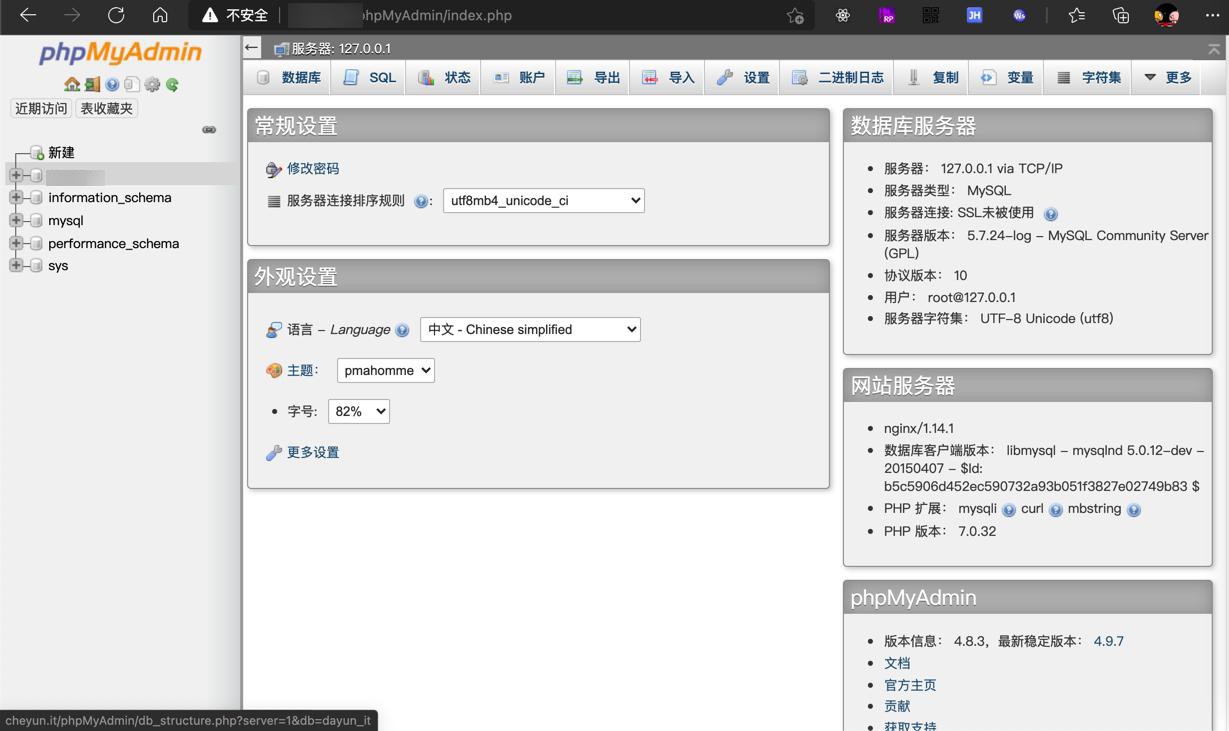Click the 修改密码 link
This screenshot has height=731, width=1229.
[x=313, y=169]
